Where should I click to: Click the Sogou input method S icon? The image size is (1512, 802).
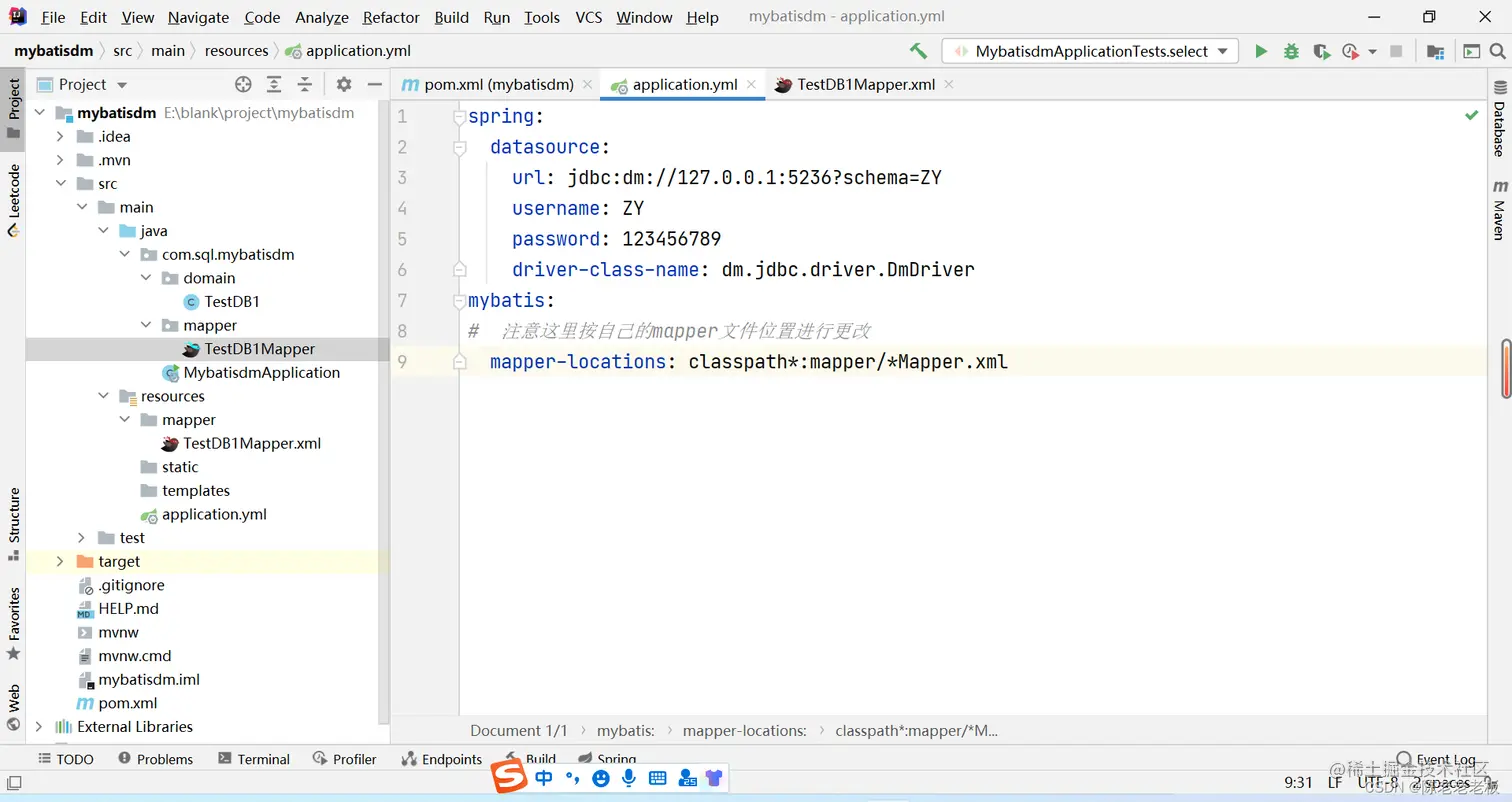[x=510, y=777]
